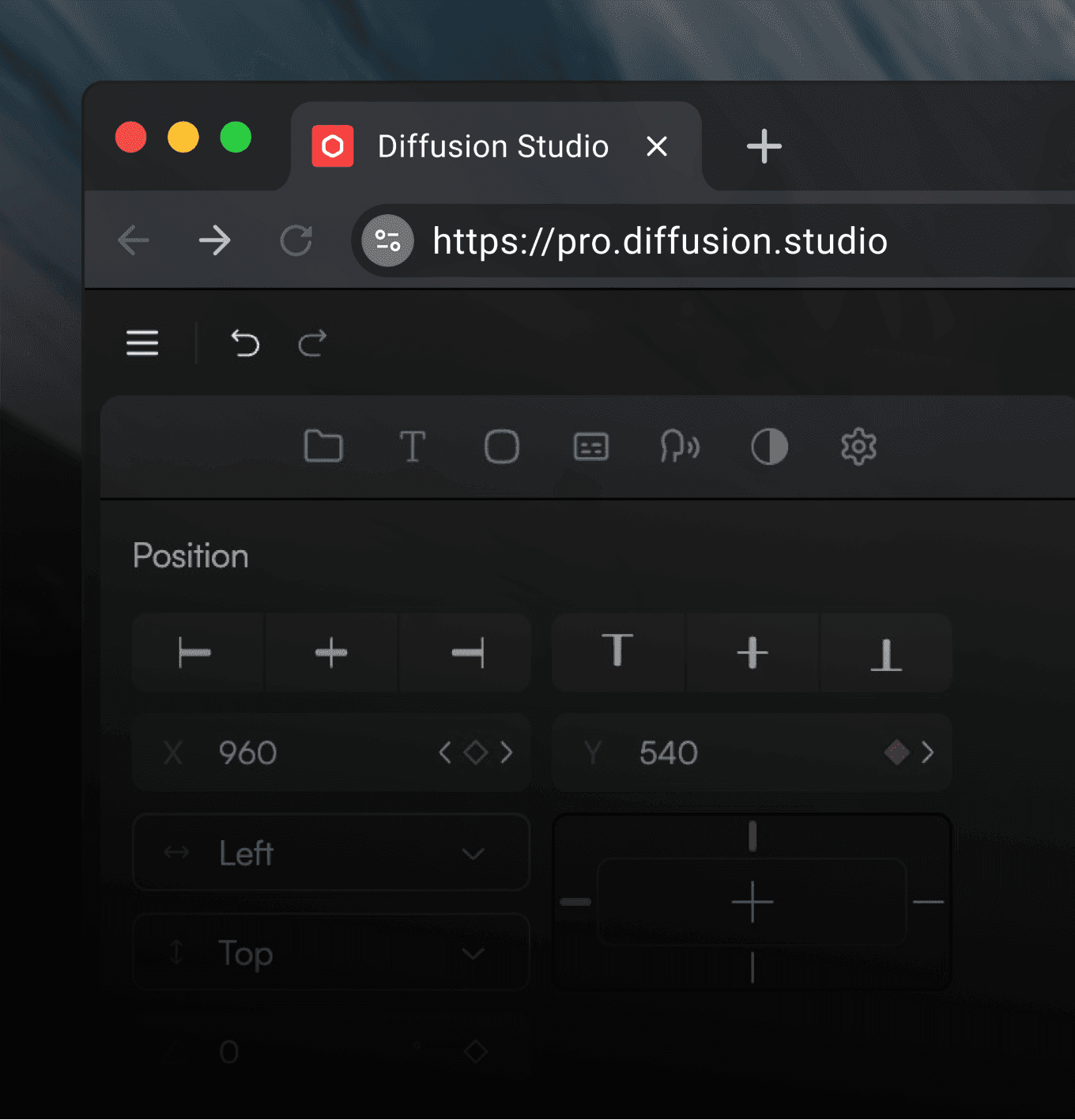Image resolution: width=1075 pixels, height=1120 pixels.
Task: Select the Text tool icon
Action: click(x=413, y=447)
